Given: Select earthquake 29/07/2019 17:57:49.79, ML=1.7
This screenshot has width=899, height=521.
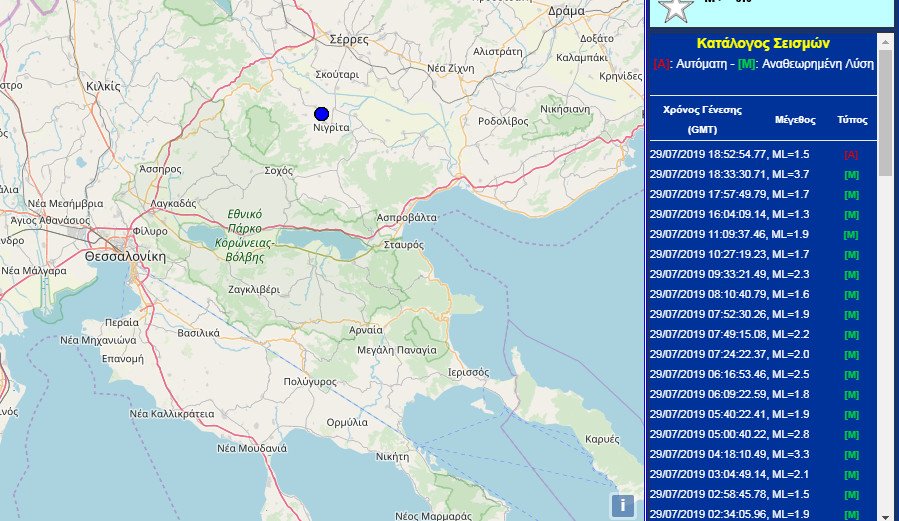Looking at the screenshot, I should coord(729,194).
